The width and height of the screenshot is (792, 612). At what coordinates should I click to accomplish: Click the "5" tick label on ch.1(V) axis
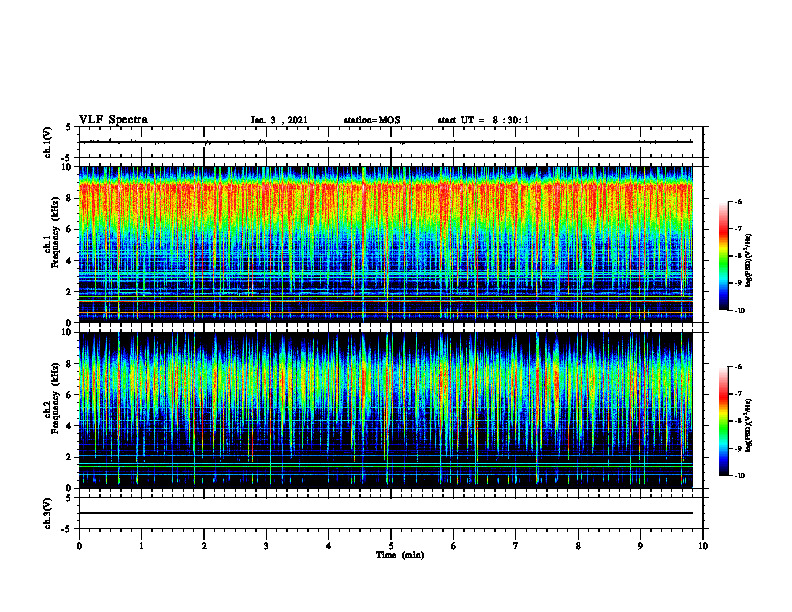(x=69, y=127)
